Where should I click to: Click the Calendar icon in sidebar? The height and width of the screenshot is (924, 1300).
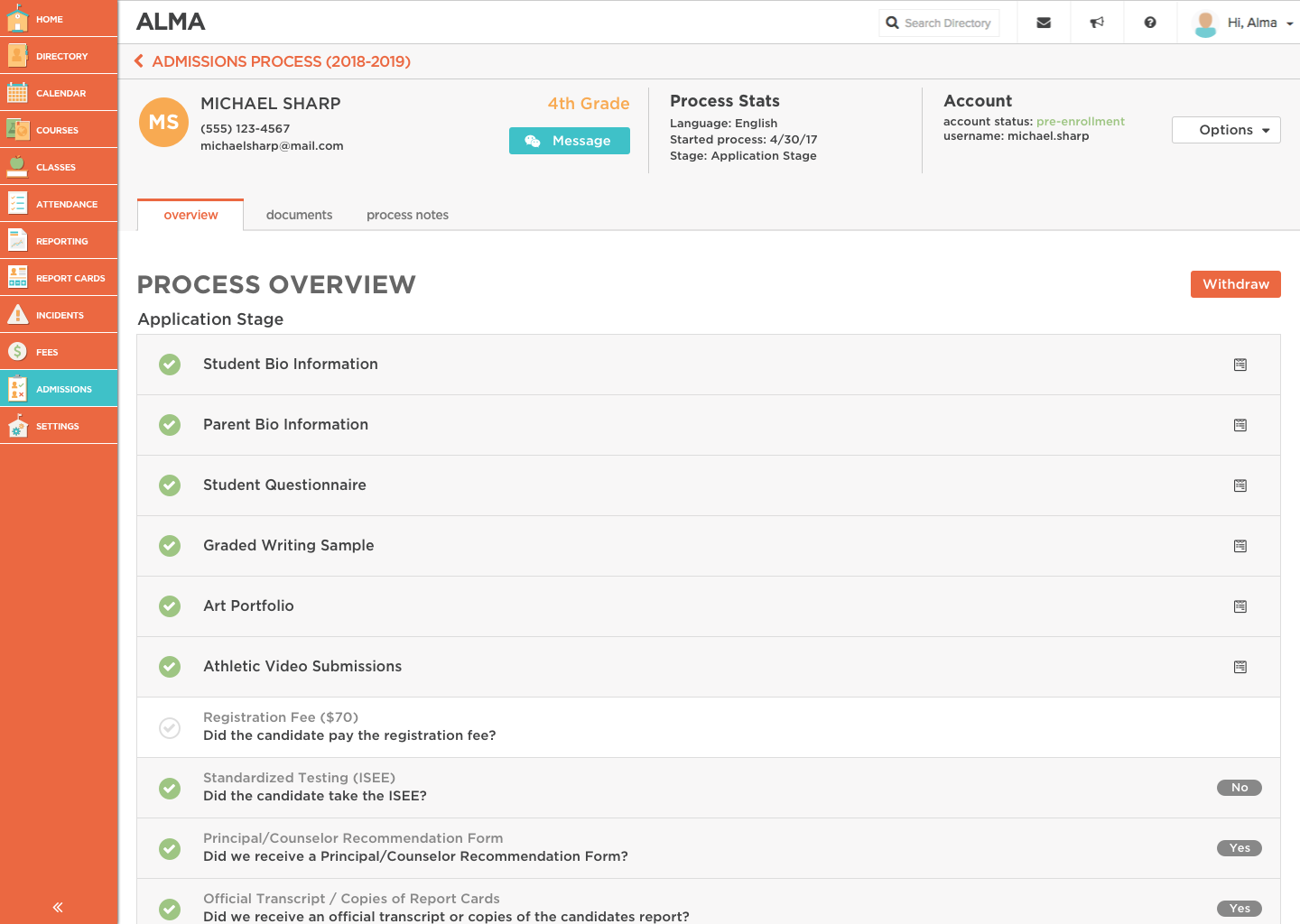click(x=17, y=93)
